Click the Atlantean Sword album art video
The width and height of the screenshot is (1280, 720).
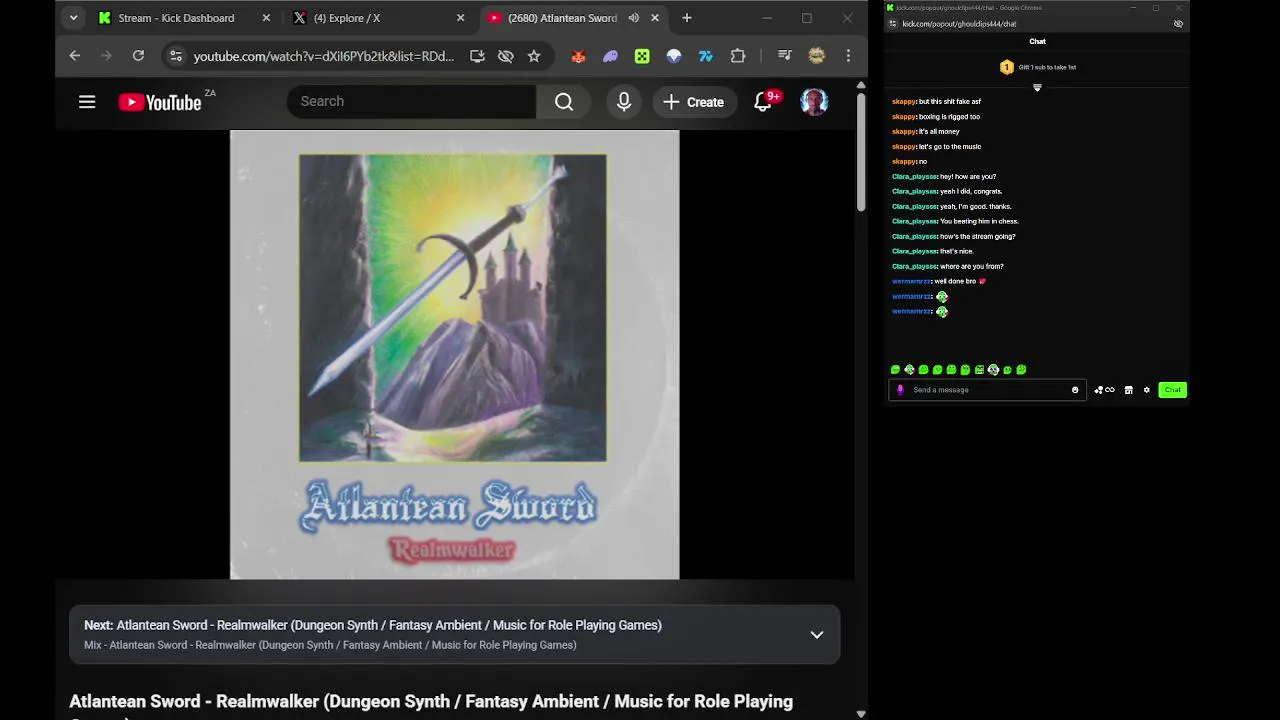454,355
